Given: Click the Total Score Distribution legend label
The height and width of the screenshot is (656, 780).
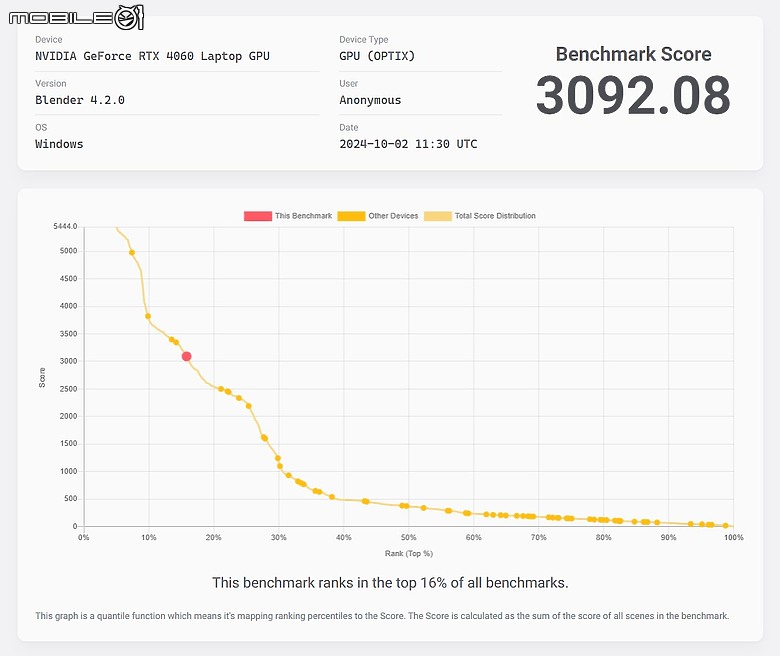Looking at the screenshot, I should tap(495, 216).
